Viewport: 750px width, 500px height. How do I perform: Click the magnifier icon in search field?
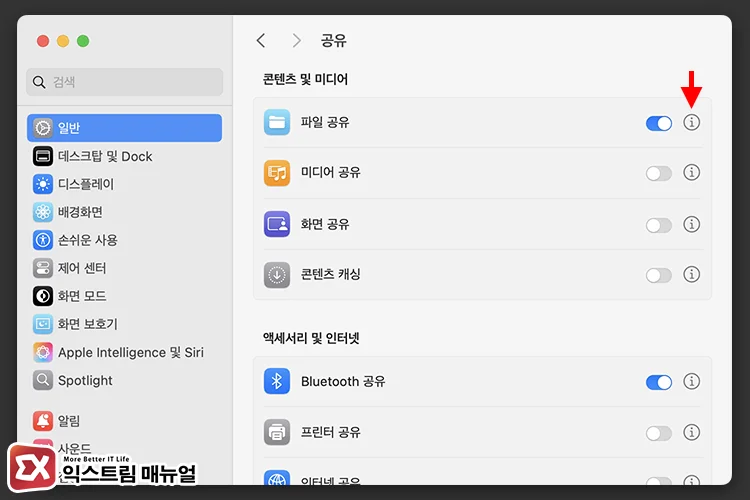(x=39, y=82)
